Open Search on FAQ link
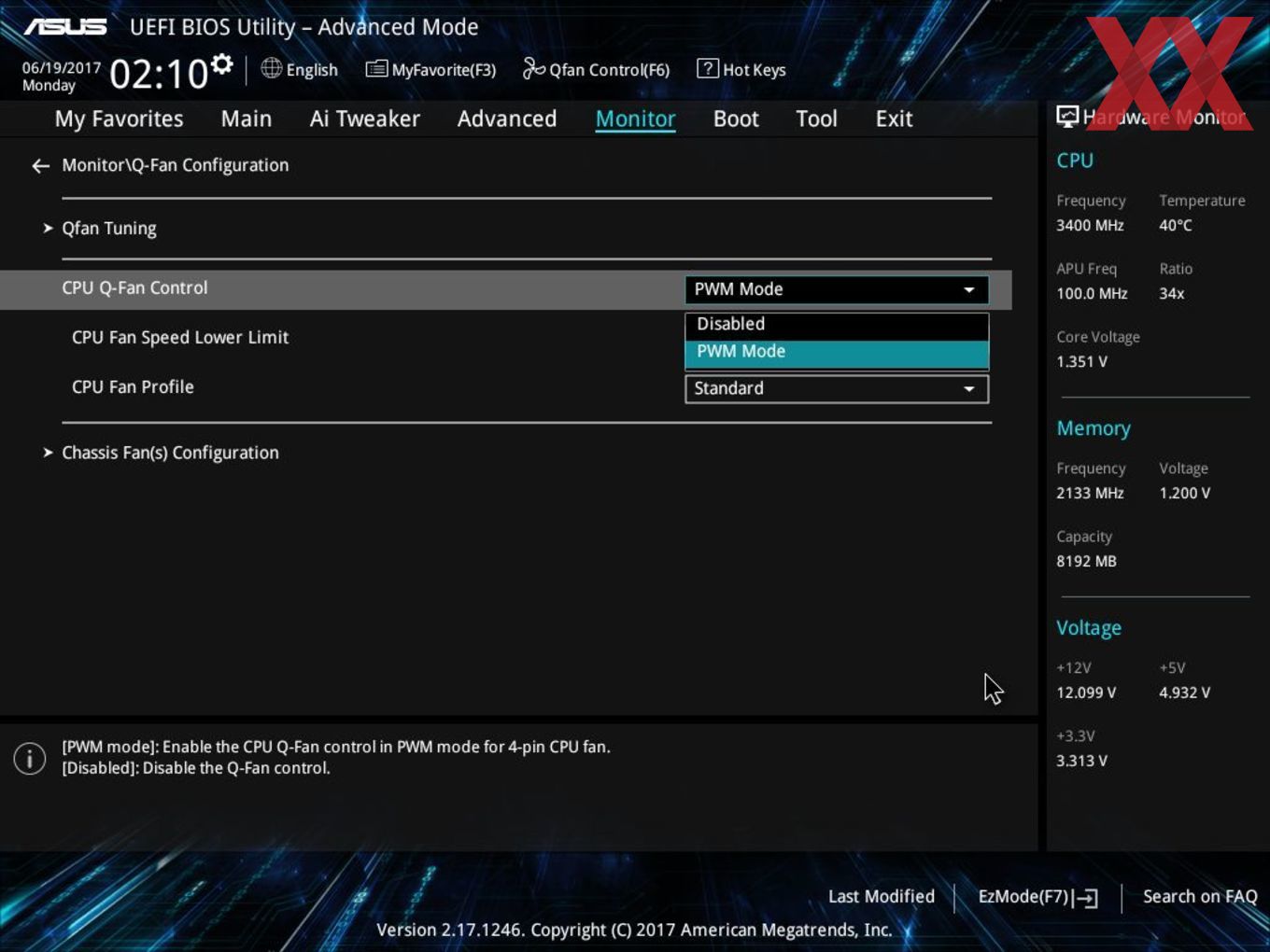The height and width of the screenshot is (952, 1270). [x=1200, y=897]
